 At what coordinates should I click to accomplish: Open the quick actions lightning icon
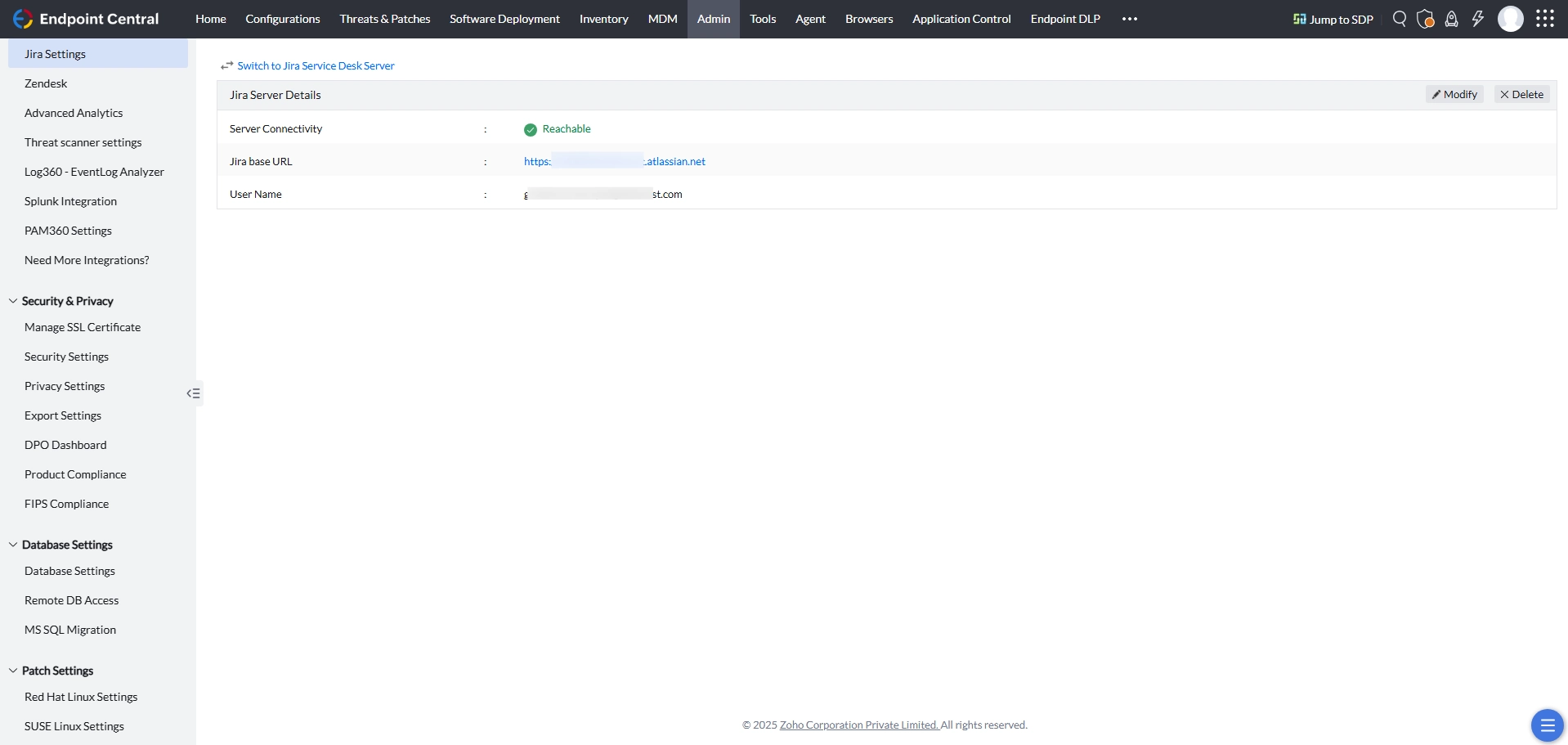(1478, 19)
